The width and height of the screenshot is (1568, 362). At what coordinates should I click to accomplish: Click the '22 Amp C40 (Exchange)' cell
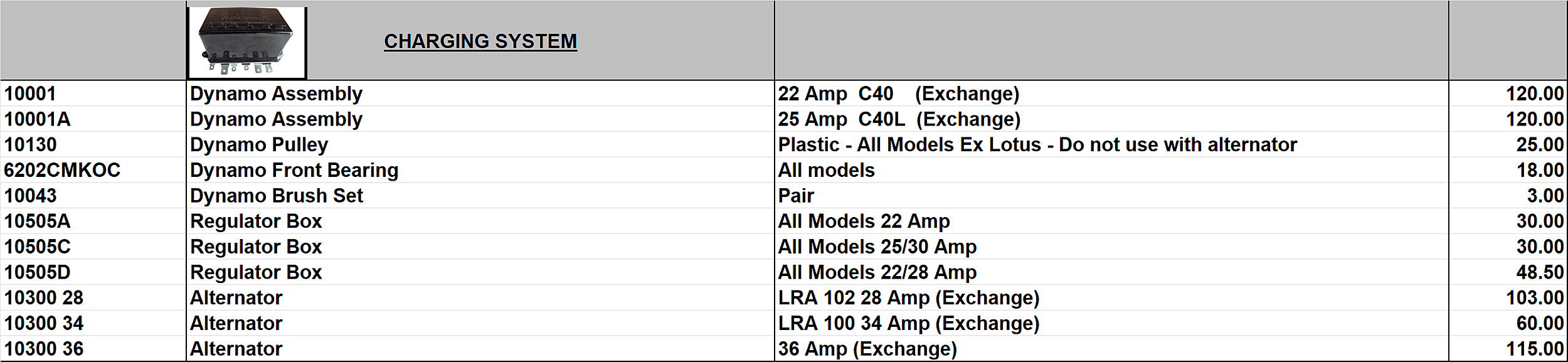point(898,93)
